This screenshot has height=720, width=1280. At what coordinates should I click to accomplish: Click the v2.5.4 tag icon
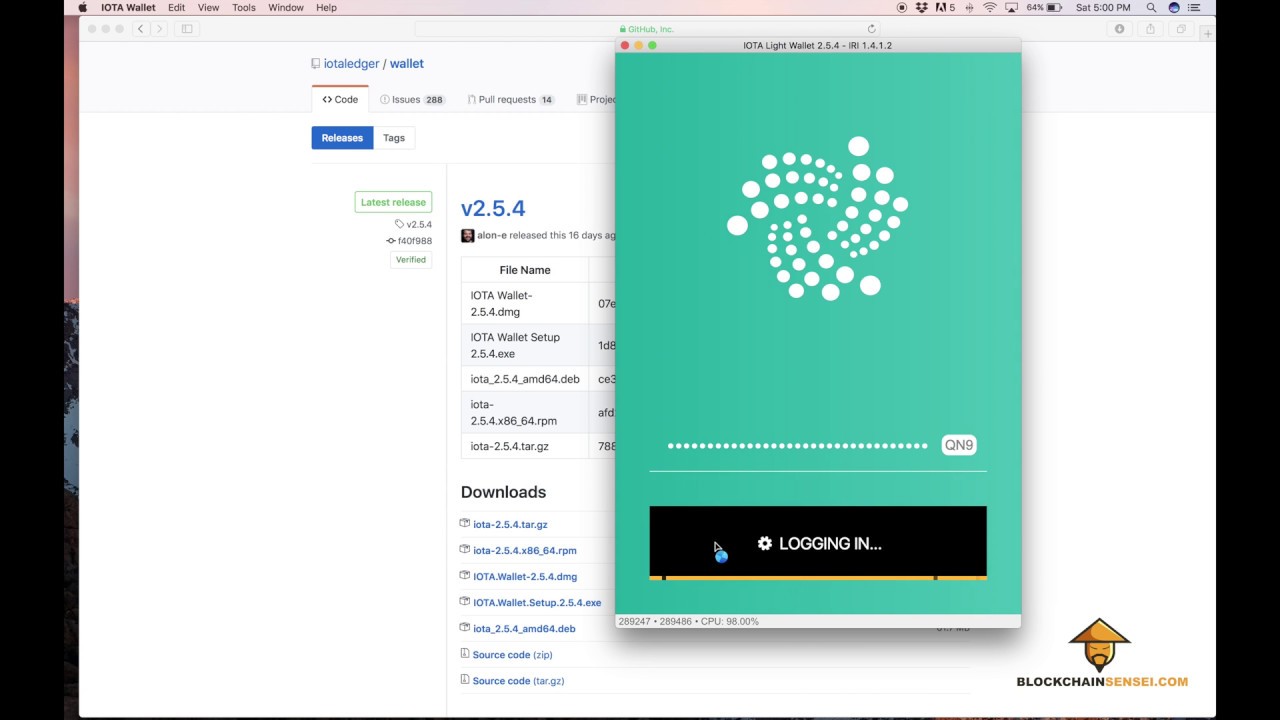pos(399,224)
